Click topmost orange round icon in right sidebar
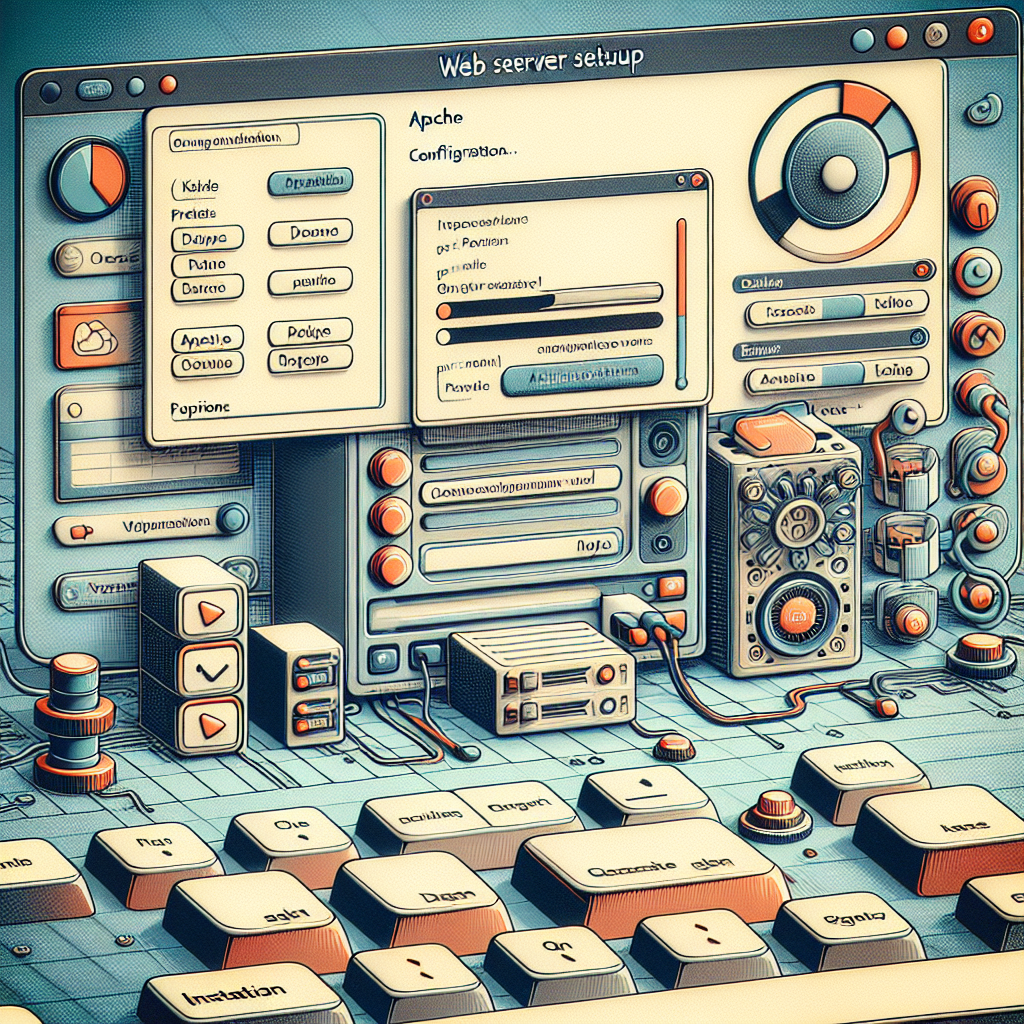This screenshot has height=1024, width=1024. [973, 203]
